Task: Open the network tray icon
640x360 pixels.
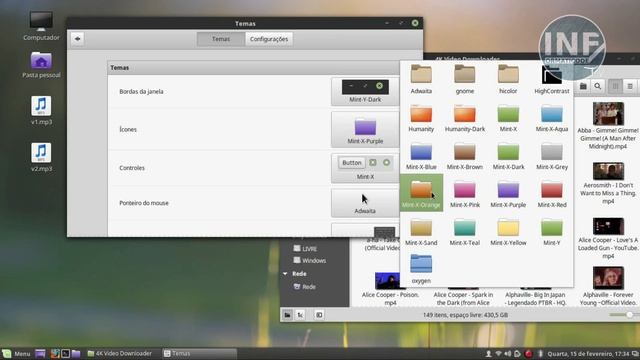Action: tap(498, 353)
